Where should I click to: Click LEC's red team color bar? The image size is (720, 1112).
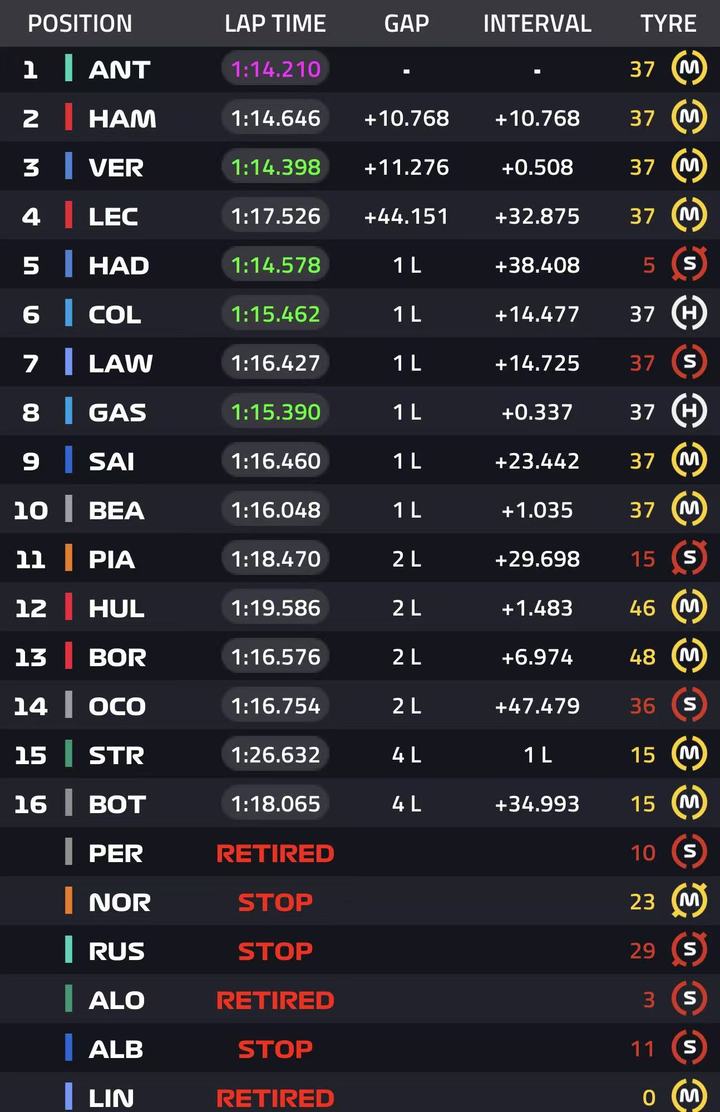tap(69, 216)
